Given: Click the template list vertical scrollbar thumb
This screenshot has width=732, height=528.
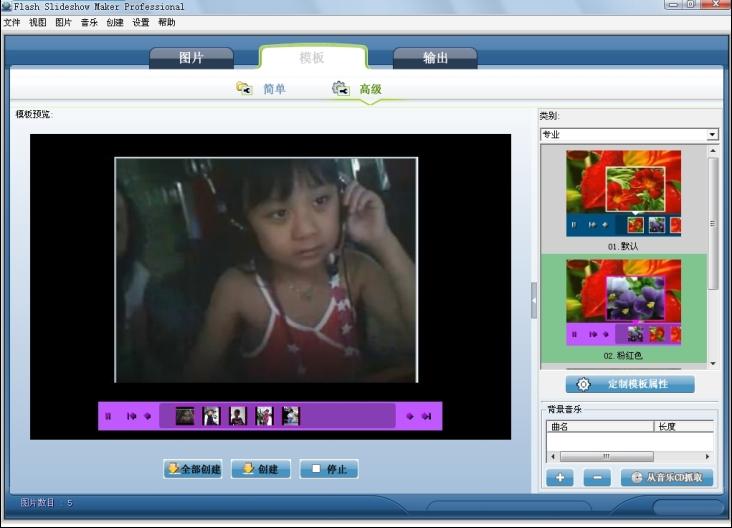Looking at the screenshot, I should click(713, 223).
